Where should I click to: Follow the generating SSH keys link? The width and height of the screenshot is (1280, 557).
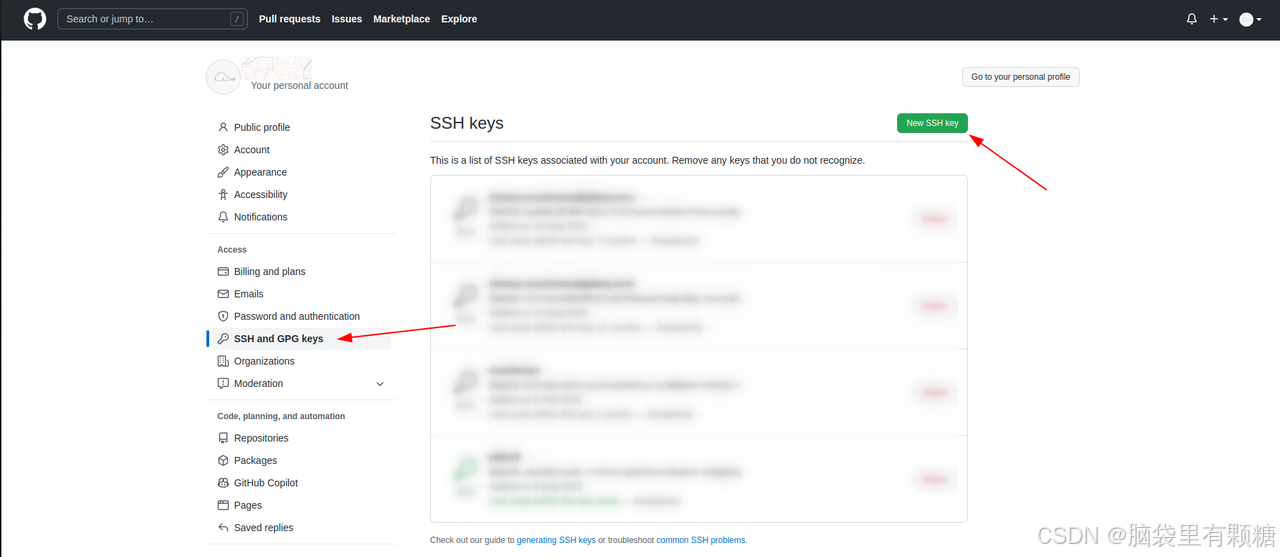556,540
